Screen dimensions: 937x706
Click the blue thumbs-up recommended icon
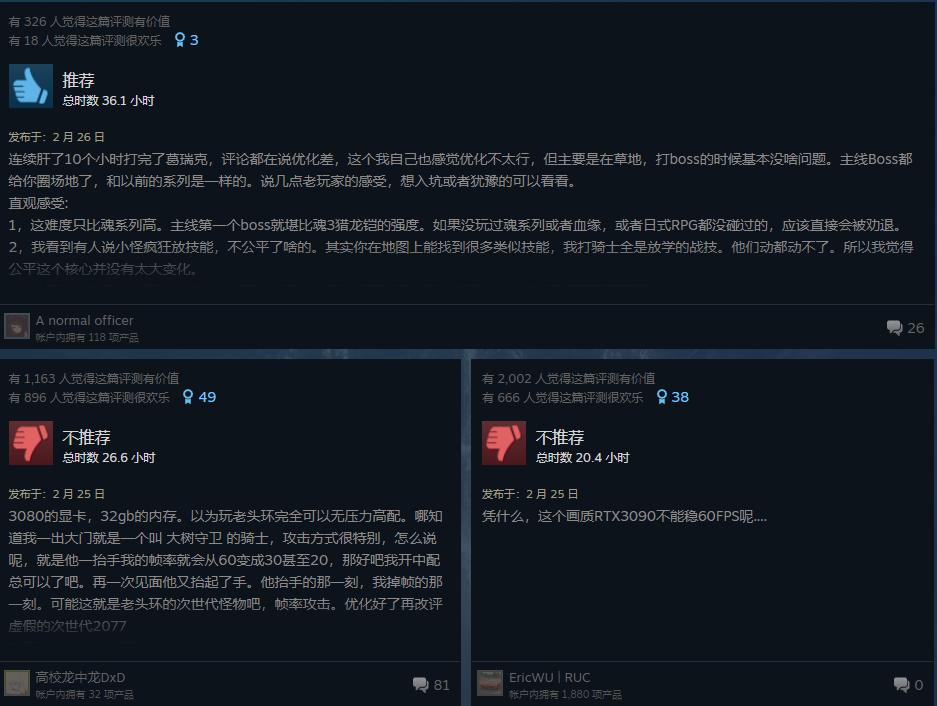point(31,86)
